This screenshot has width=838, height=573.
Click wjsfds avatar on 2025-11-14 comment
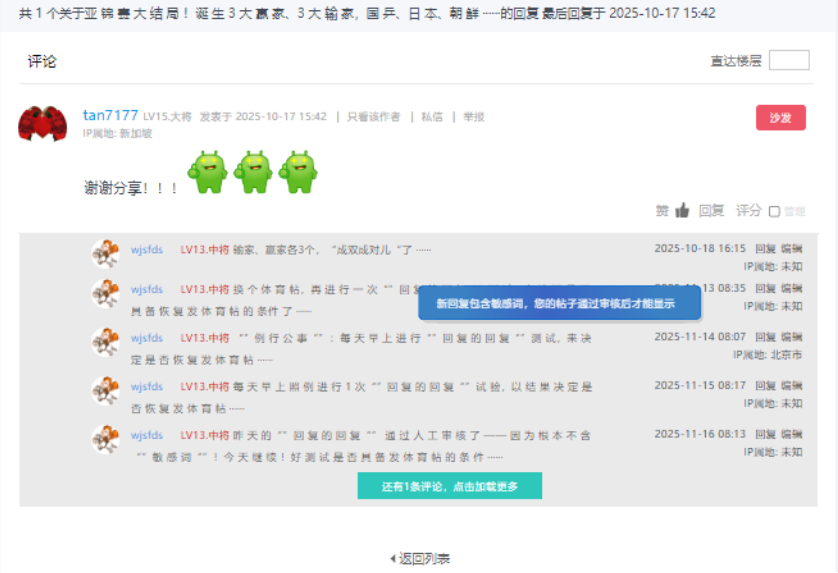pyautogui.click(x=105, y=342)
